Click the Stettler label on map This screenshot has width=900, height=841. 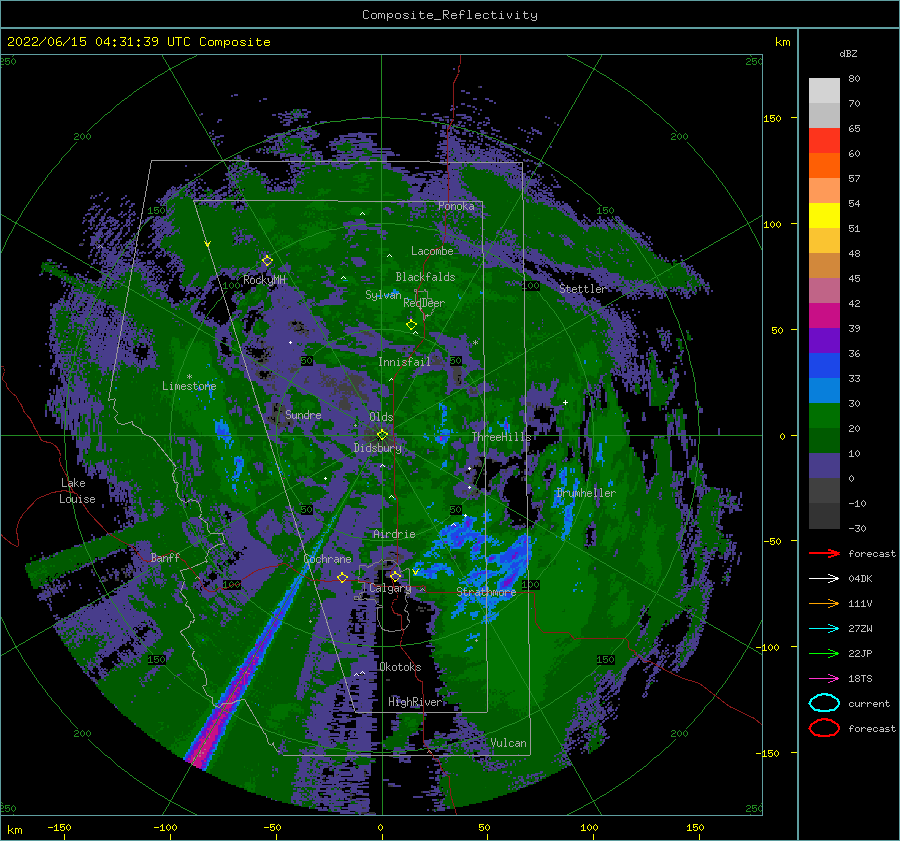[x=583, y=289]
